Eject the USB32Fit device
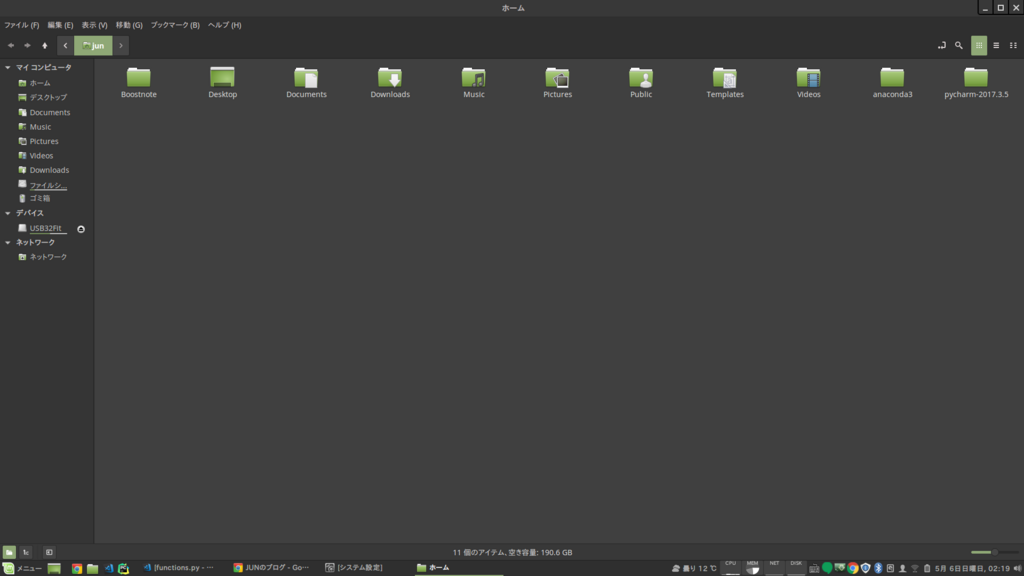 coord(81,229)
